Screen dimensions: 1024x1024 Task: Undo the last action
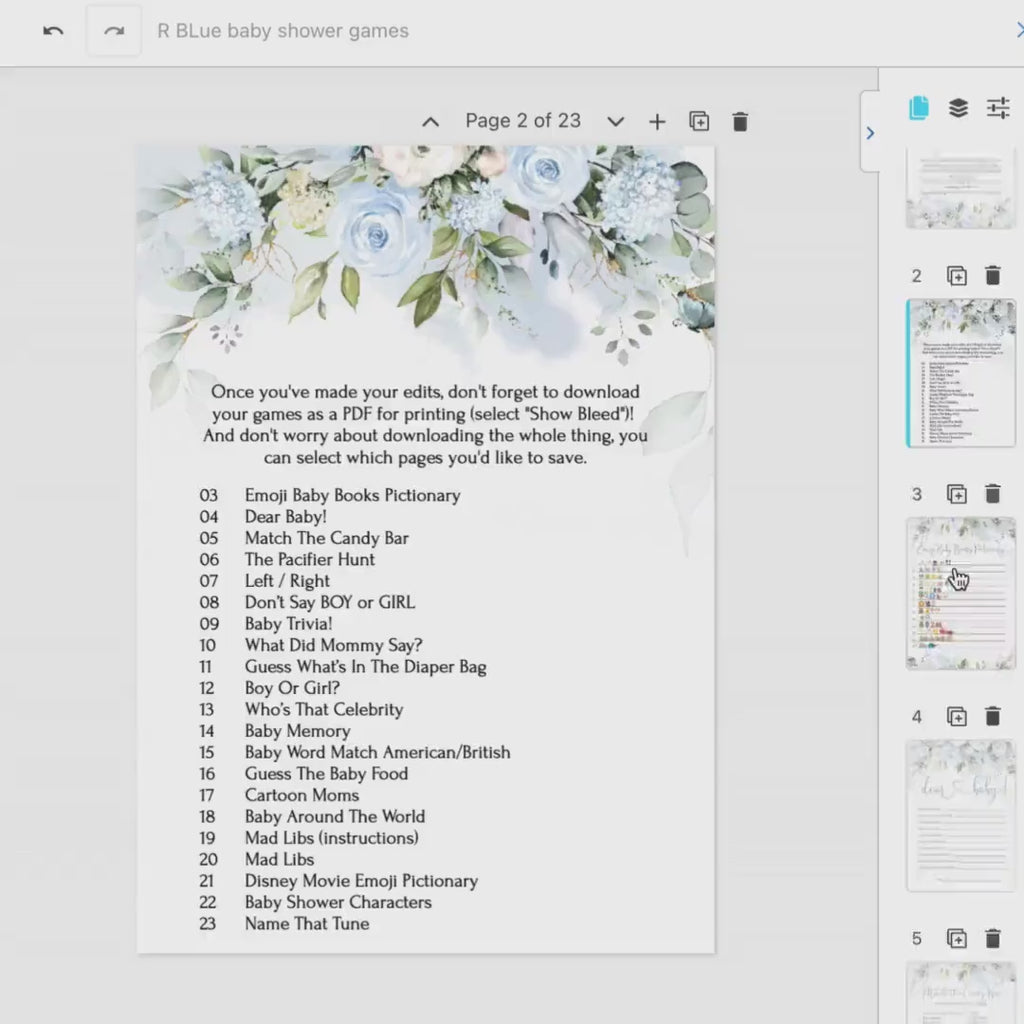(52, 30)
